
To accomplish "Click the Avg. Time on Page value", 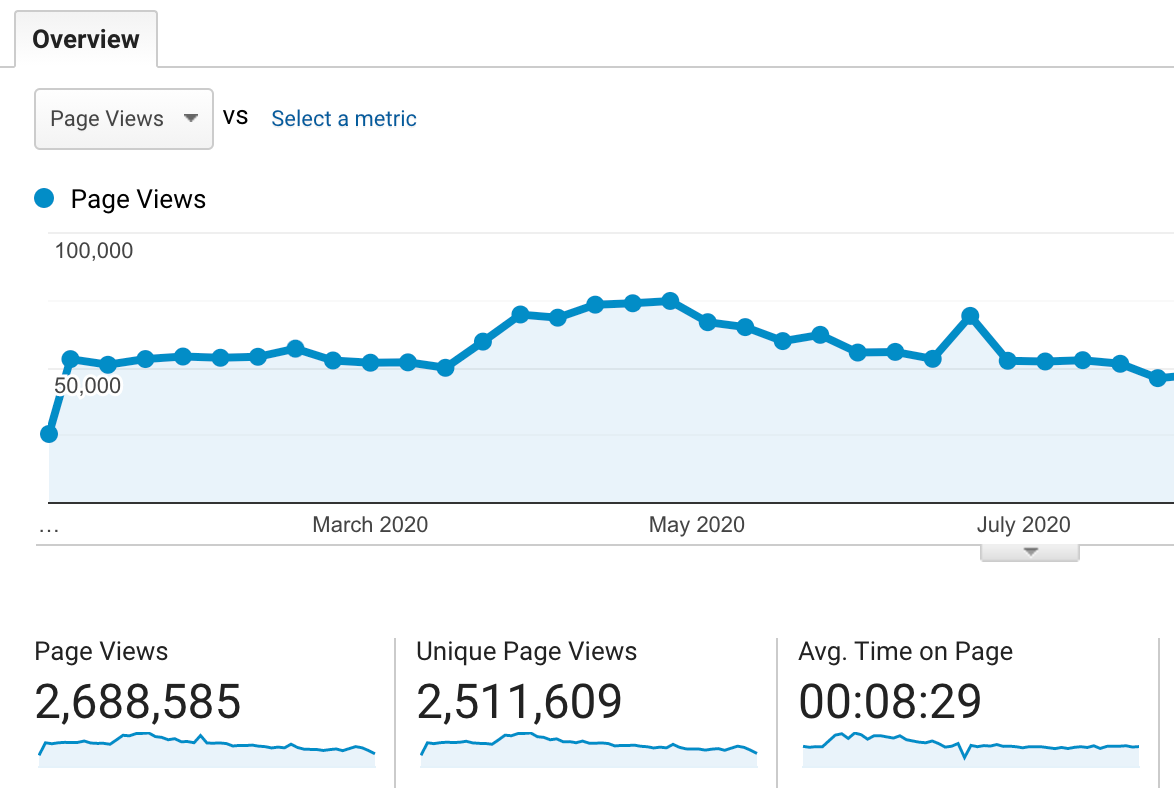I will click(x=890, y=702).
